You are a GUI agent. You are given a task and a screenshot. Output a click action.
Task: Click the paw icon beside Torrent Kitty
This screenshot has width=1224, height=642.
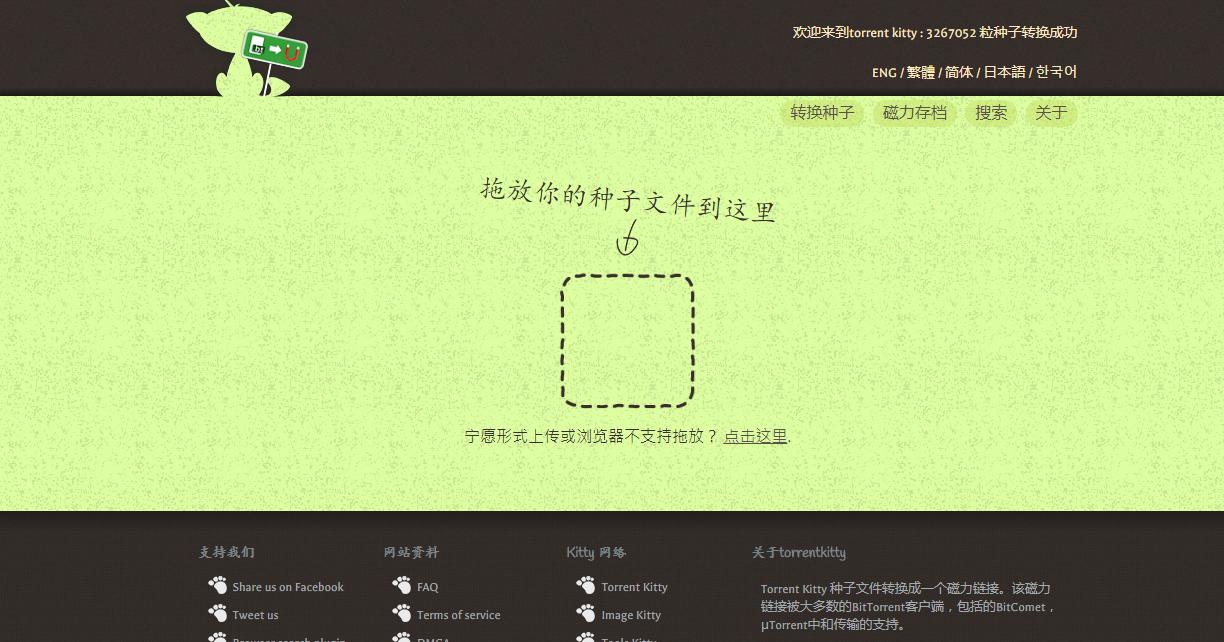587,585
